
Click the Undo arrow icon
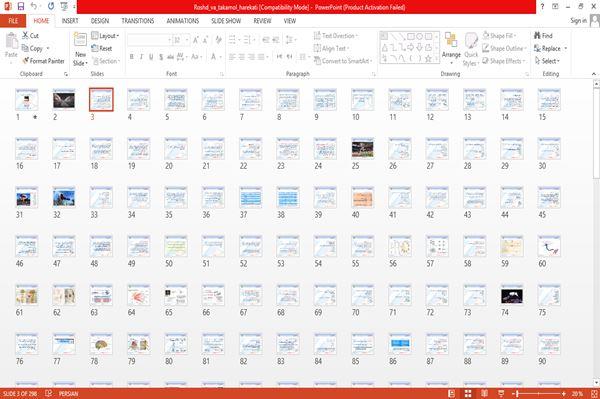[34, 7]
